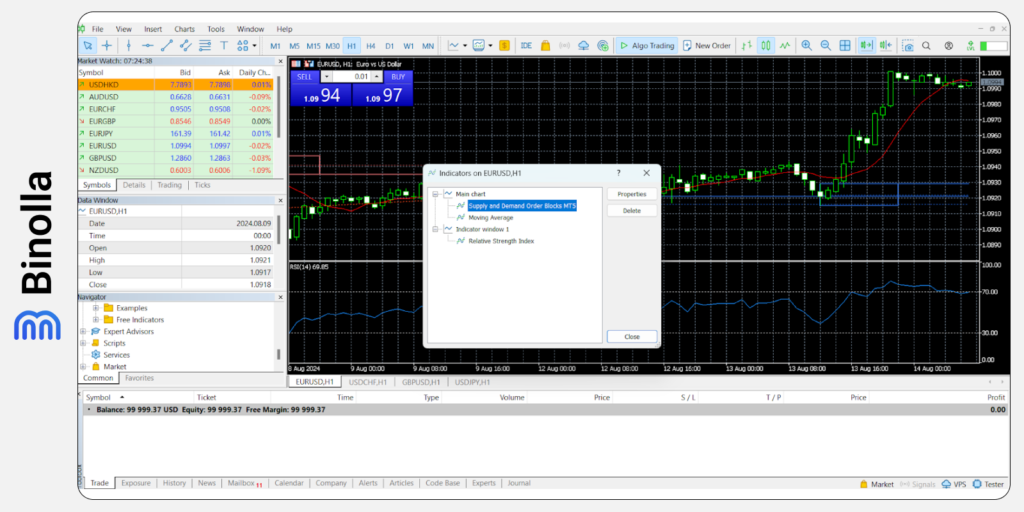This screenshot has height=512, width=1024.
Task: Tile windows with the grid icon
Action: (x=845, y=46)
